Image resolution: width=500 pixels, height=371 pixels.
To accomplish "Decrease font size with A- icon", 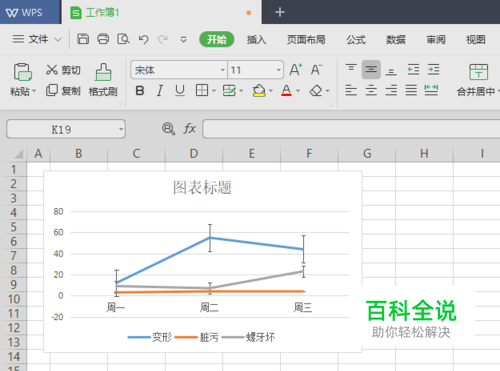I will [x=316, y=70].
